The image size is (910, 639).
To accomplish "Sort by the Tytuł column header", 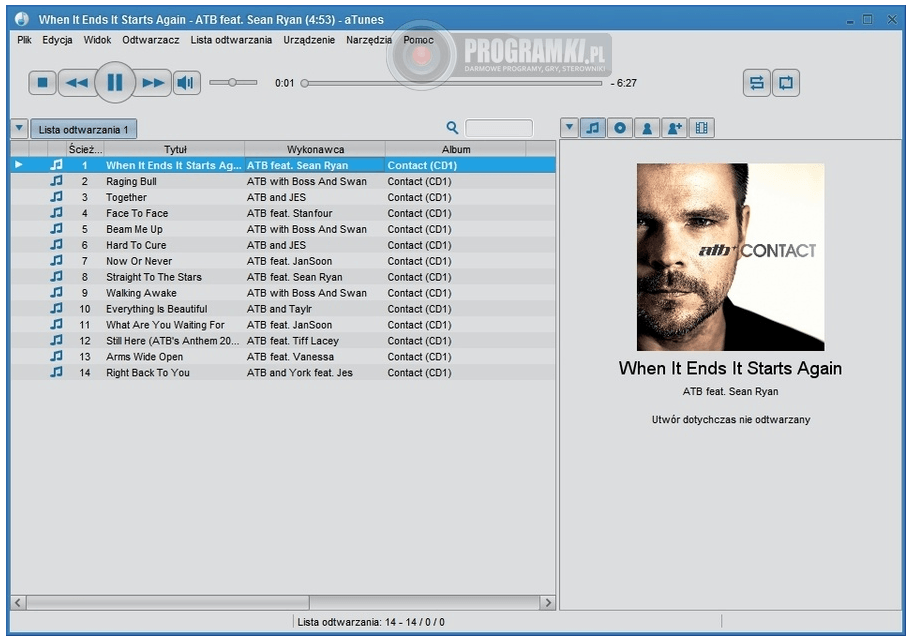I will tap(174, 149).
